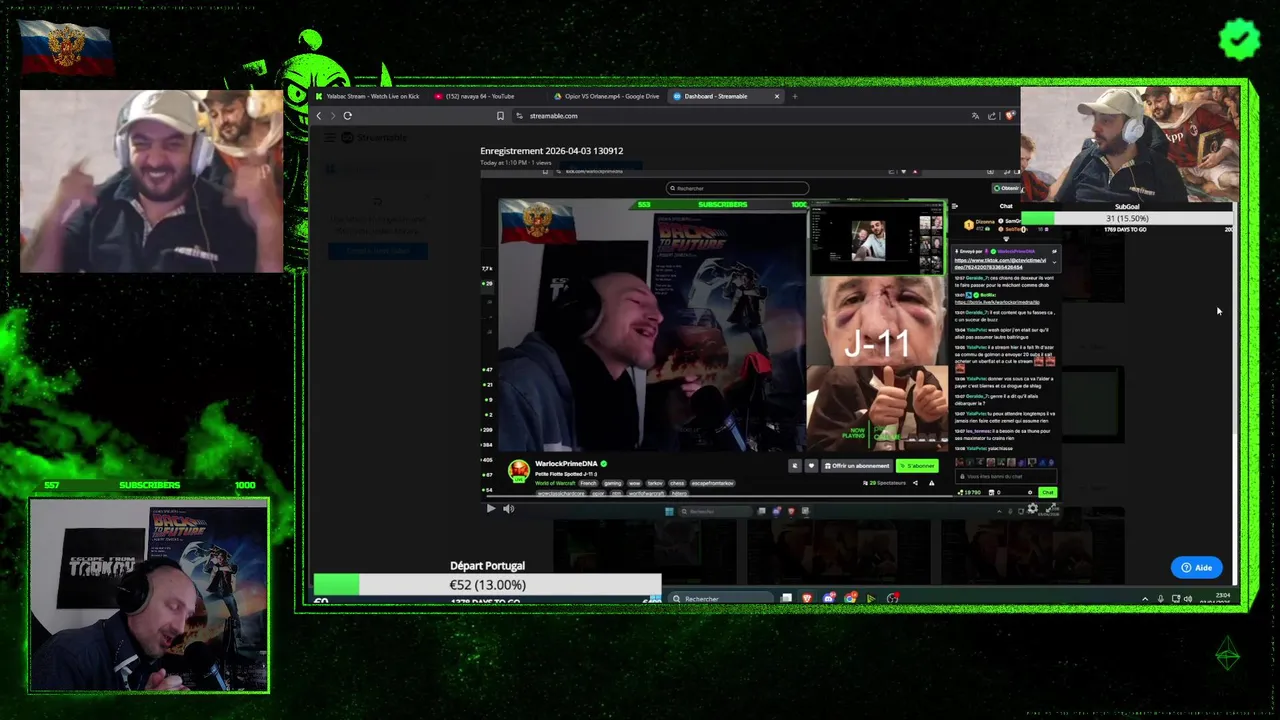Open the Streamable hamburger menu
This screenshot has height=720, width=1280.
pos(330,138)
